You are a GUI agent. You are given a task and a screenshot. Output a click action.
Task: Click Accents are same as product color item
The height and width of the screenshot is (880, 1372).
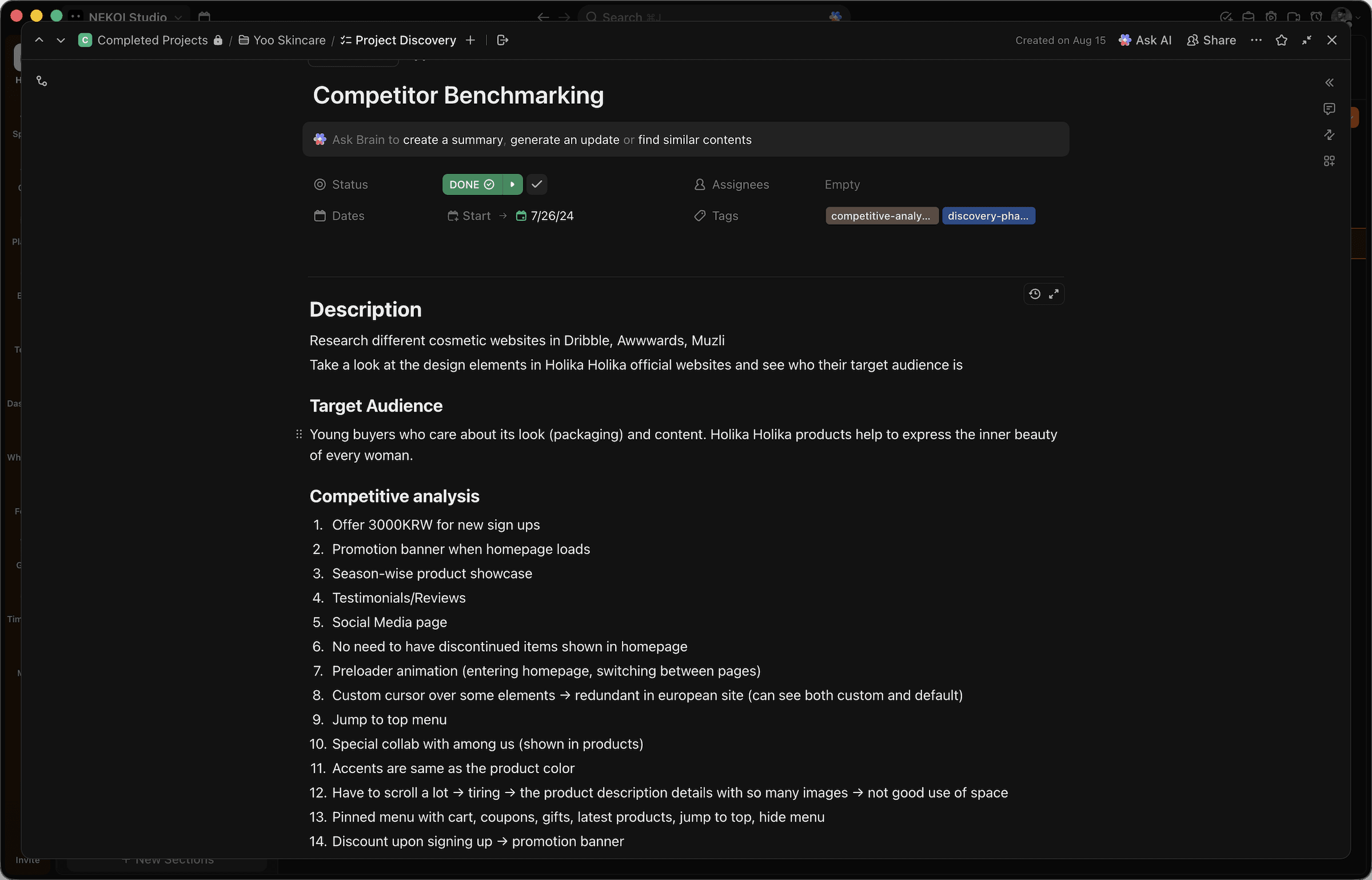(x=453, y=768)
